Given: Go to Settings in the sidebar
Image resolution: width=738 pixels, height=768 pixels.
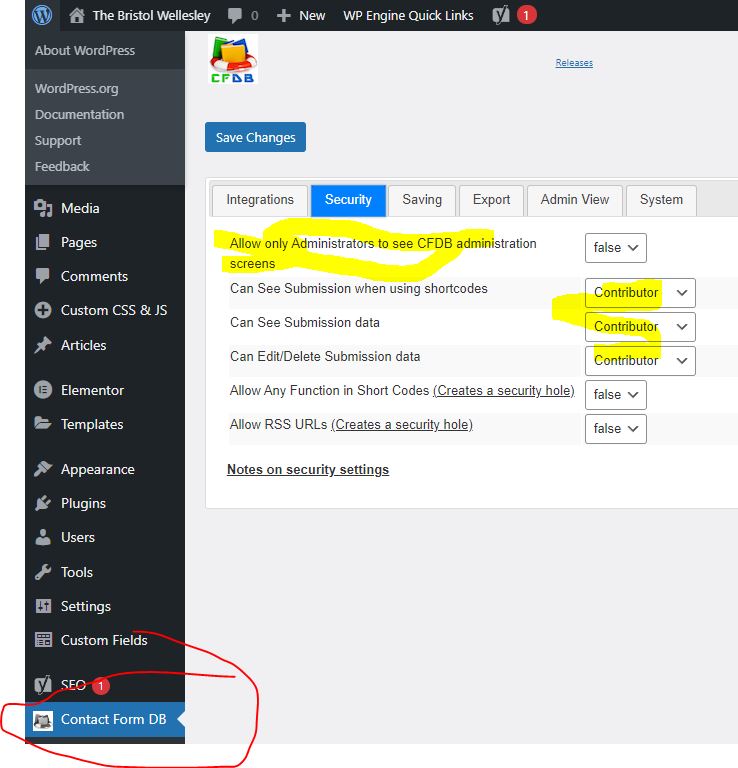Looking at the screenshot, I should coord(86,606).
